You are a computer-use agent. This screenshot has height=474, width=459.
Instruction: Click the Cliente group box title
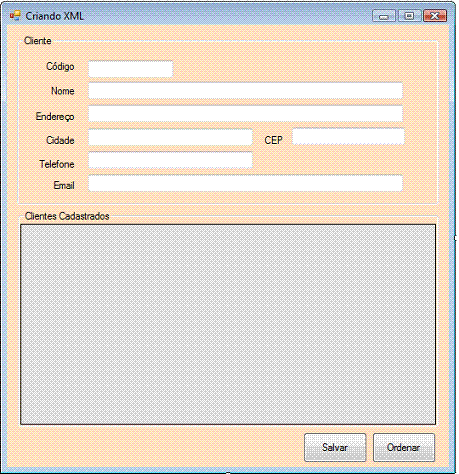[x=38, y=41]
